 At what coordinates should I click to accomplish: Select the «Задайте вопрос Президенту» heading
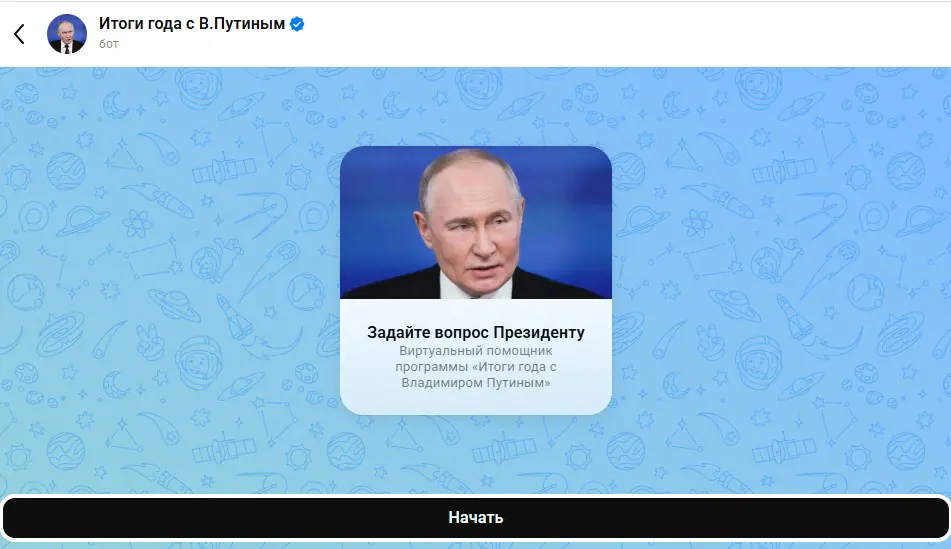tap(476, 332)
